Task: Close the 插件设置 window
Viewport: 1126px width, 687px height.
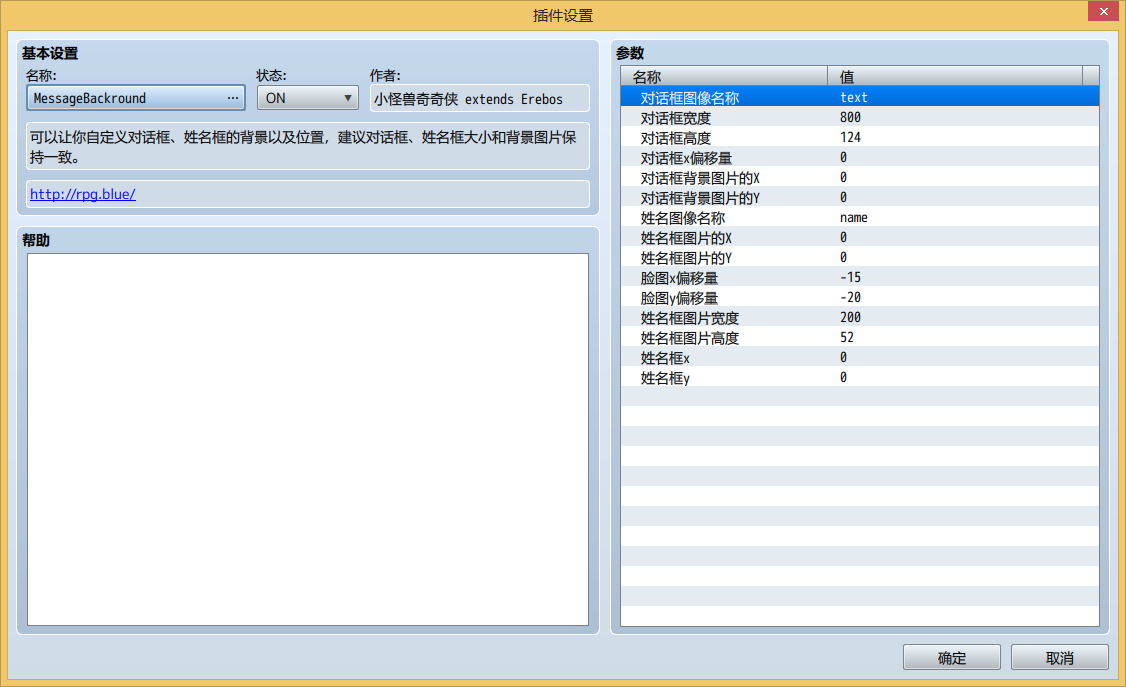Action: coord(1103,11)
